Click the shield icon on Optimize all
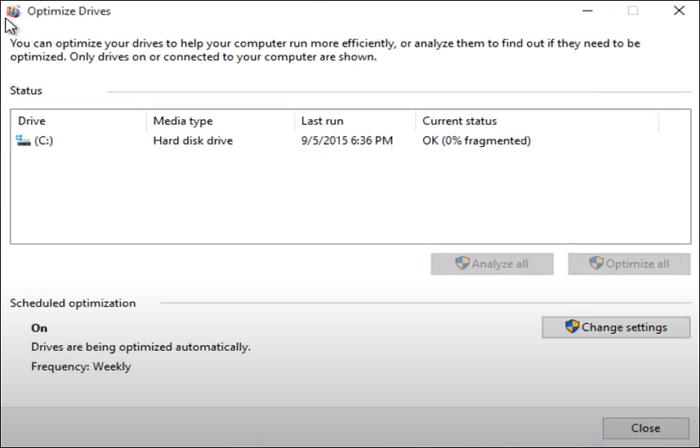The image size is (700, 448). pyautogui.click(x=596, y=264)
